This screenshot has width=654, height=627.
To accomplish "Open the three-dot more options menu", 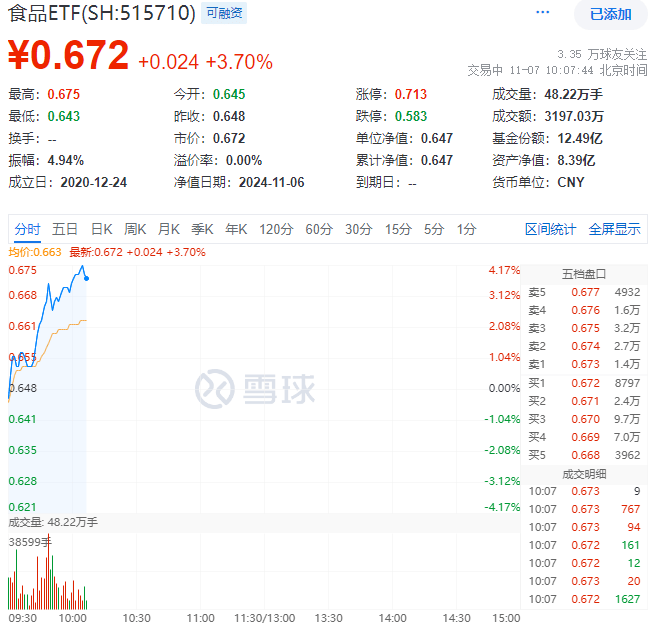I will 542,13.
